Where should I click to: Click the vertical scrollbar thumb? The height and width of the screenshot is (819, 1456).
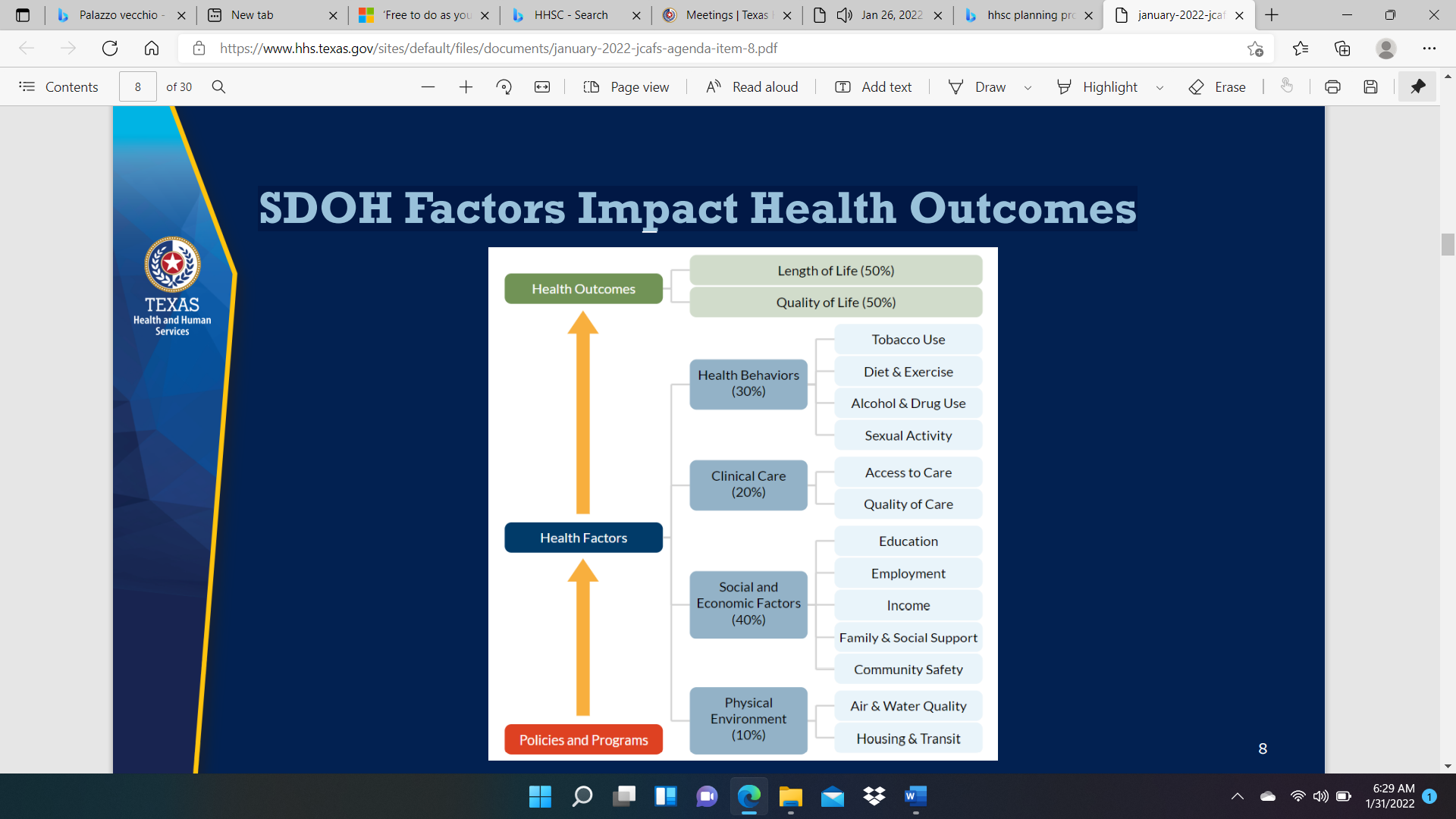click(x=1448, y=245)
